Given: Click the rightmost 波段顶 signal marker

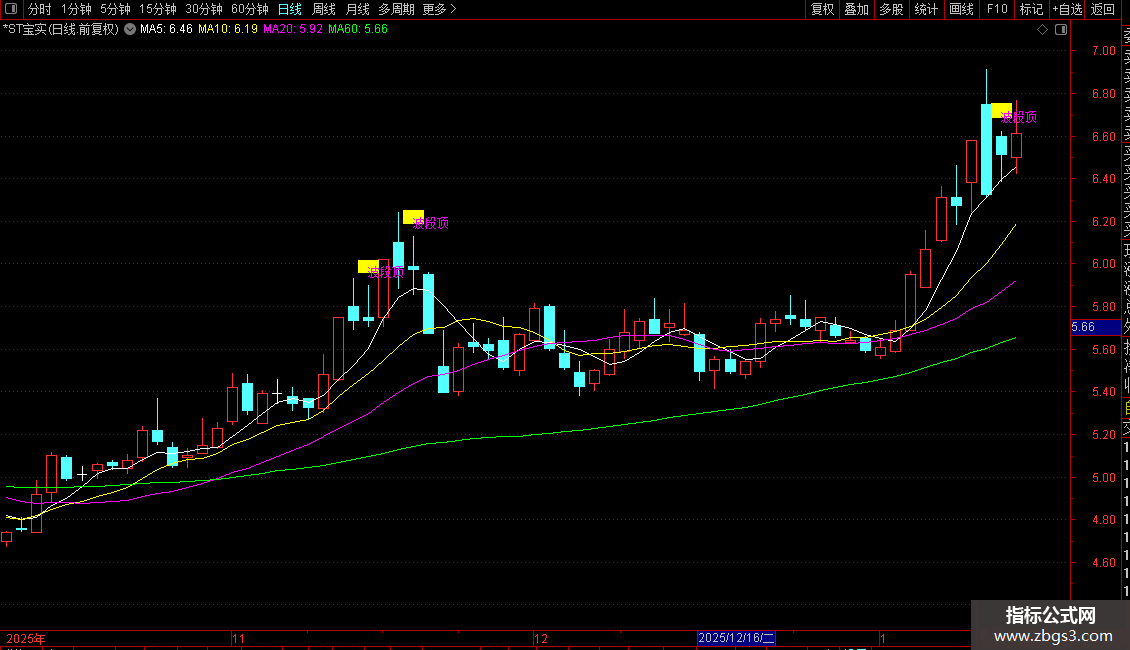Looking at the screenshot, I should 1019,117.
